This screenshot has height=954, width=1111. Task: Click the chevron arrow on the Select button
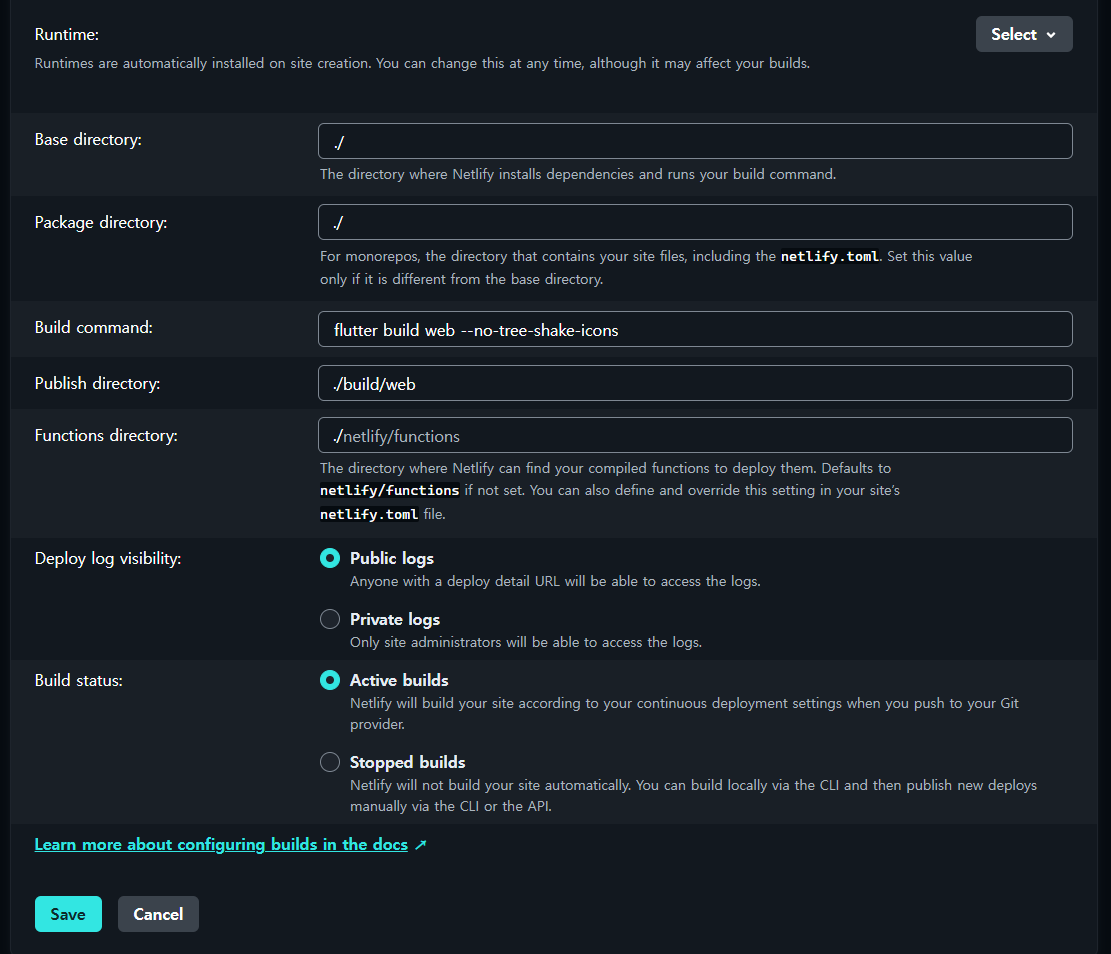[1051, 35]
